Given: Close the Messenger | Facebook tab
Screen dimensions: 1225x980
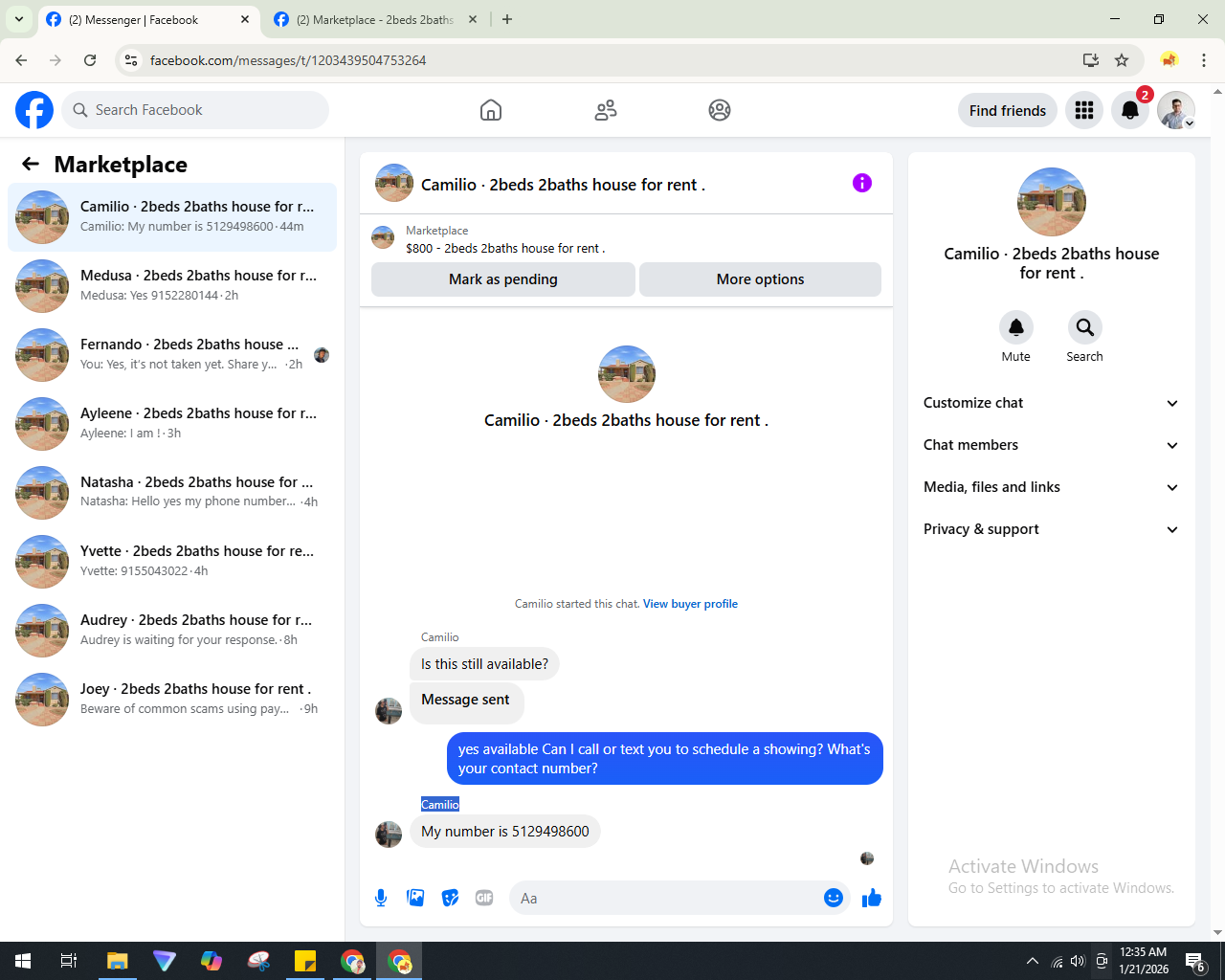Looking at the screenshot, I should (245, 19).
